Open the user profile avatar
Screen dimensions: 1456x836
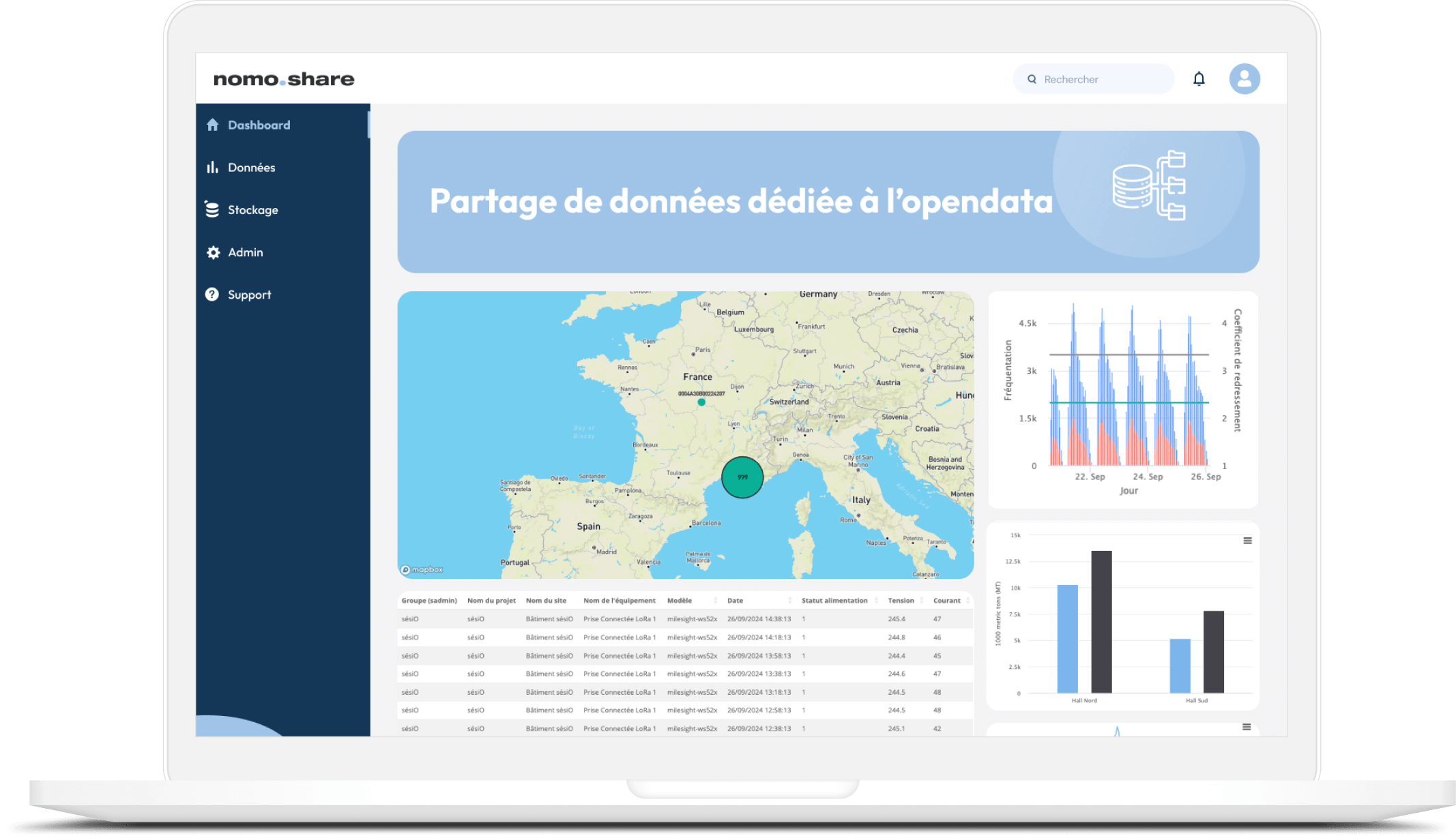[x=1244, y=79]
